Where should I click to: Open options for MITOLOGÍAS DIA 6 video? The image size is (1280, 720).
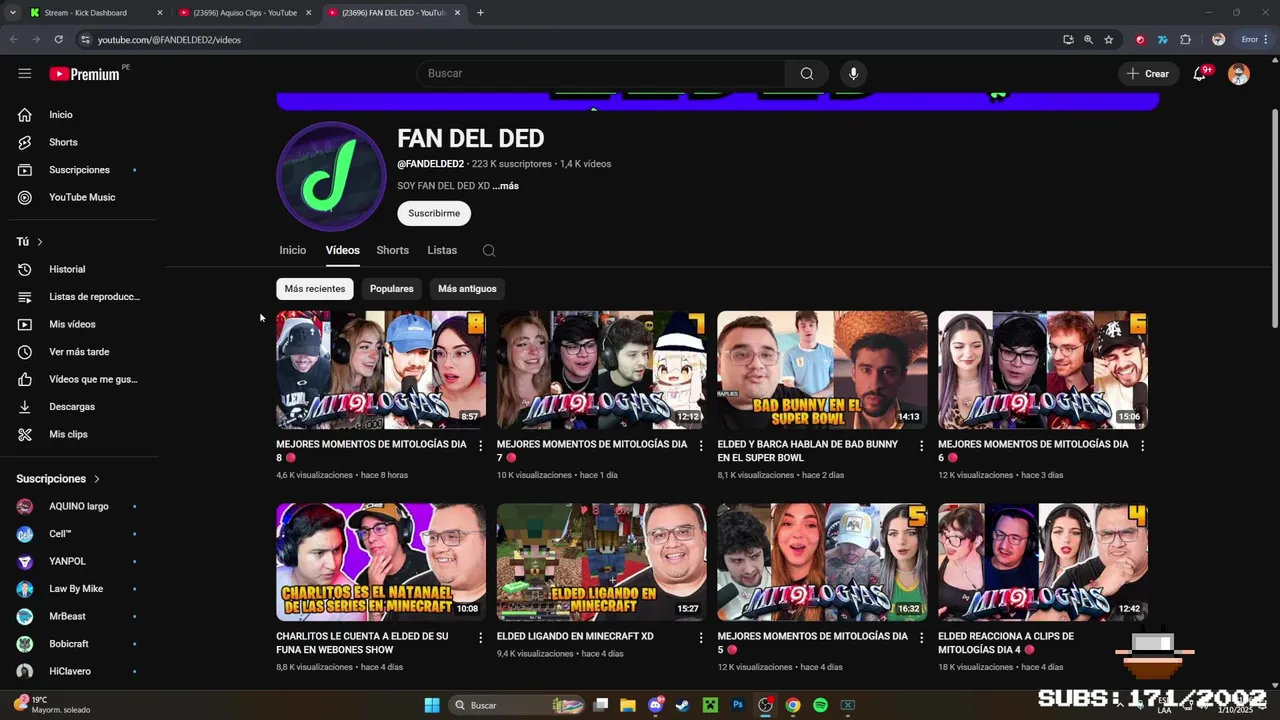(1142, 446)
